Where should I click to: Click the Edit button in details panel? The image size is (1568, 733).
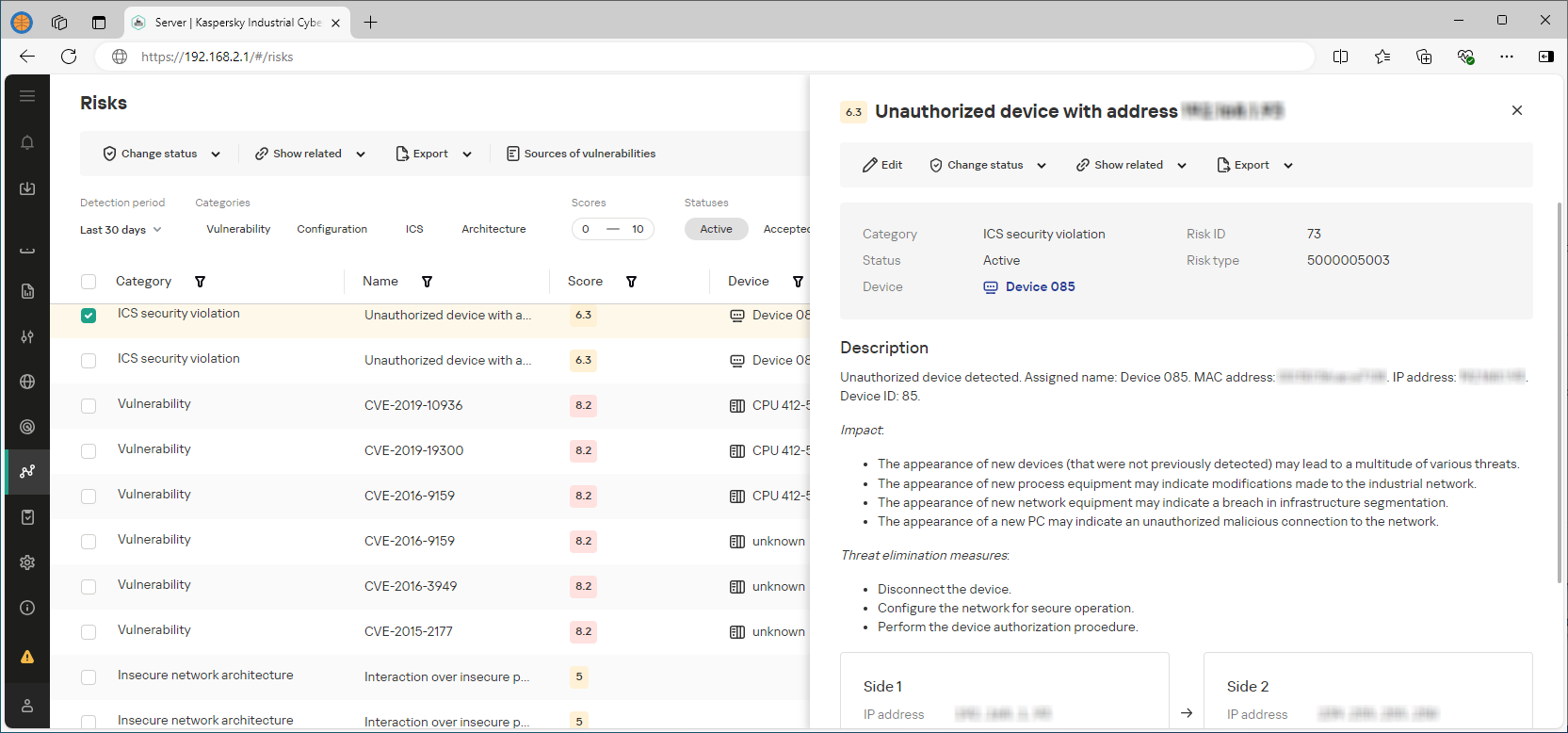click(x=882, y=165)
